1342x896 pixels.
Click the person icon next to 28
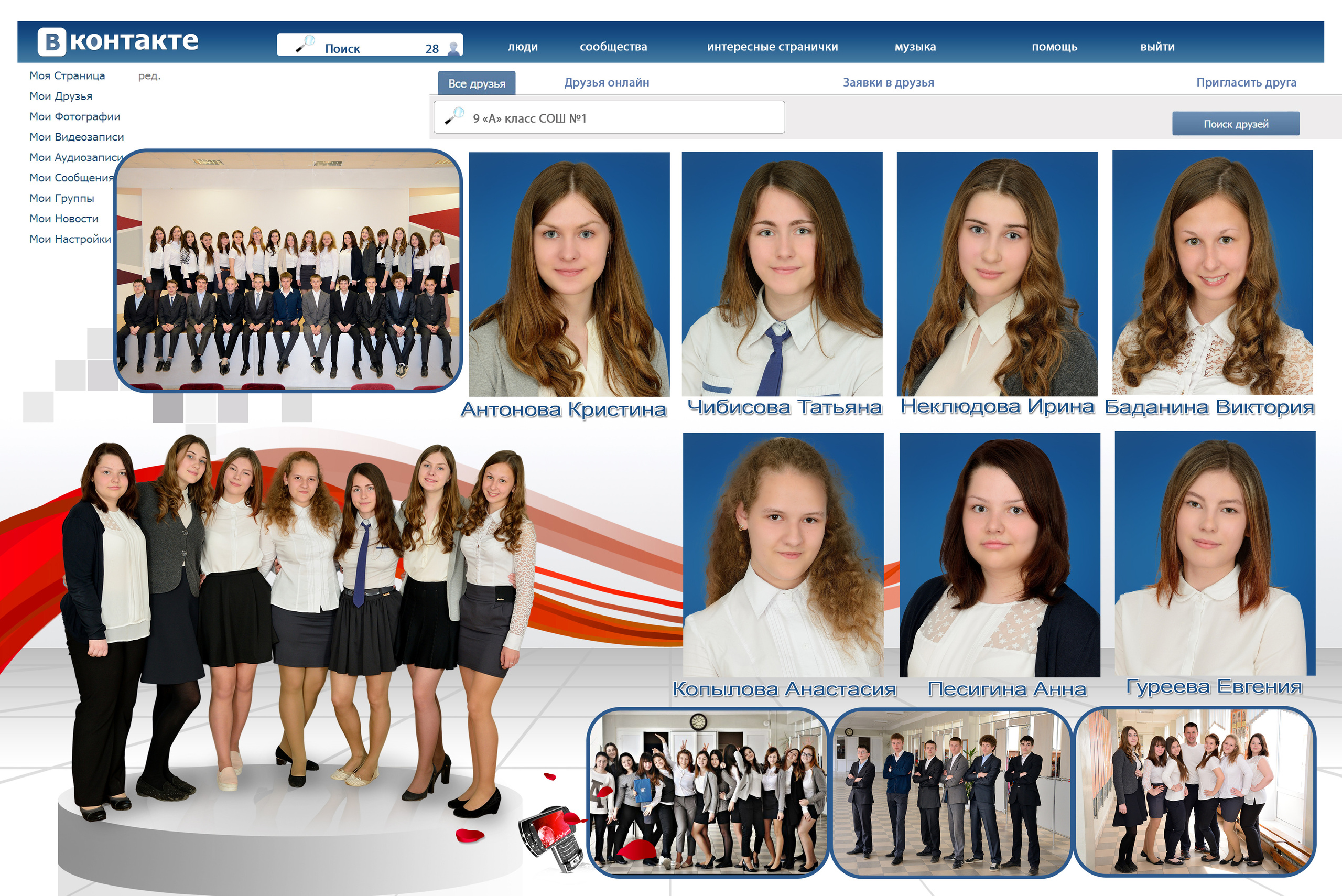pyautogui.click(x=454, y=48)
